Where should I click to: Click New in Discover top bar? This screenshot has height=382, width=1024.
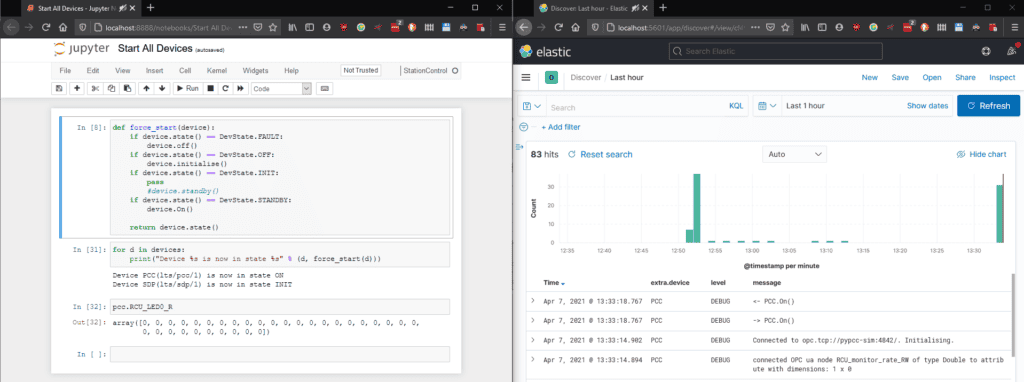click(869, 77)
